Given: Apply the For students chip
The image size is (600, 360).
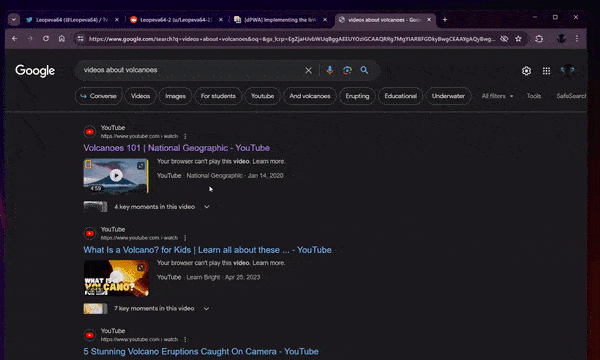Looking at the screenshot, I should coord(218,96).
